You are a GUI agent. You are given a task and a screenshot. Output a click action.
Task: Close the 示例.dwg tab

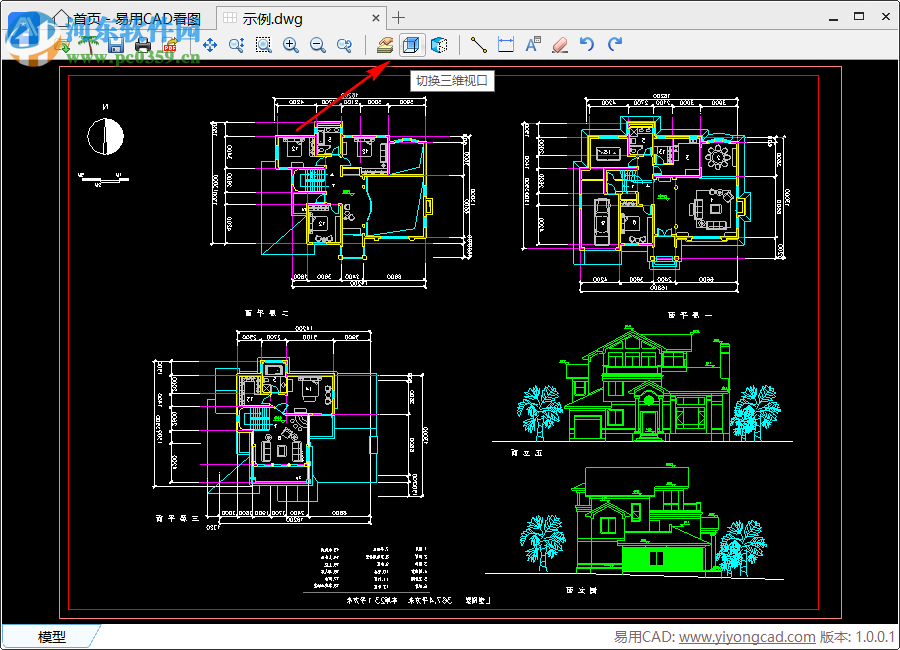[x=376, y=18]
